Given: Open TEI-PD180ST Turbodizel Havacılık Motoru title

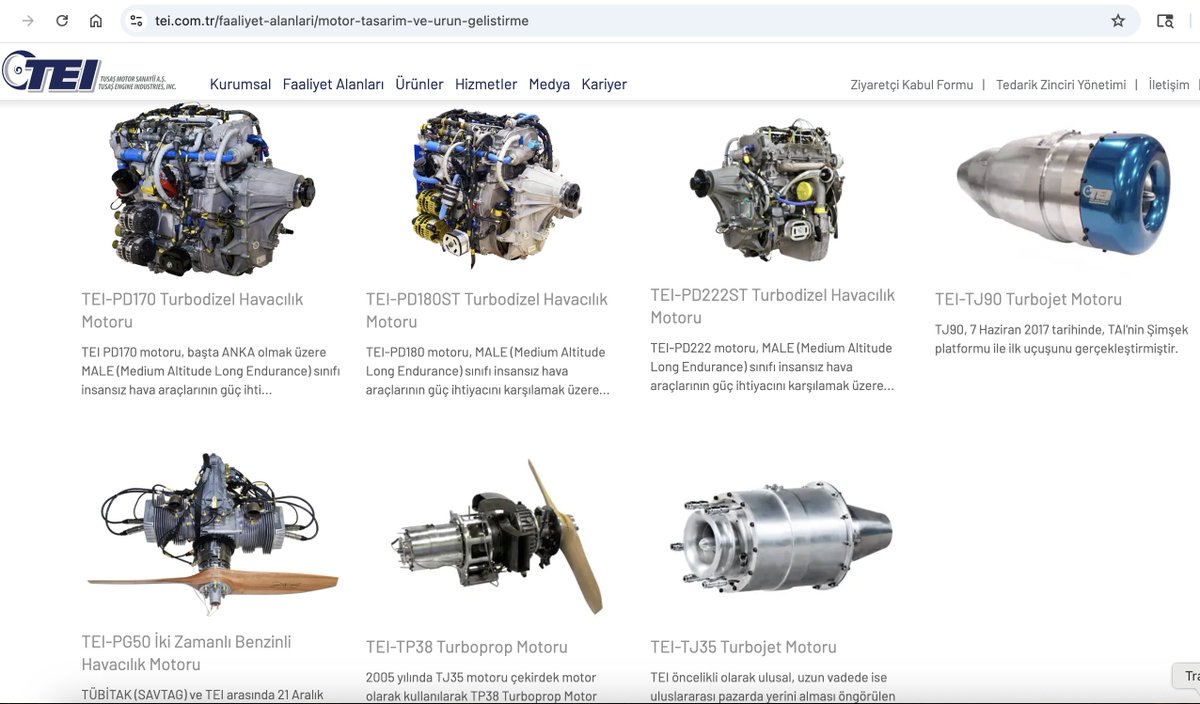Looking at the screenshot, I should click(487, 310).
